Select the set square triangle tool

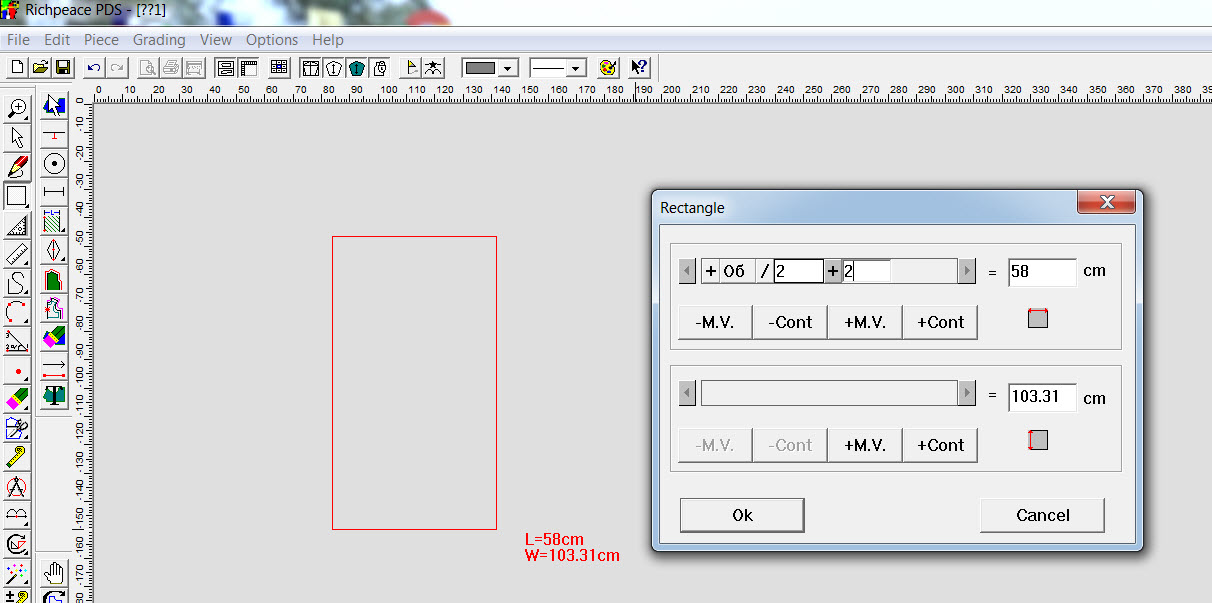coord(17,224)
